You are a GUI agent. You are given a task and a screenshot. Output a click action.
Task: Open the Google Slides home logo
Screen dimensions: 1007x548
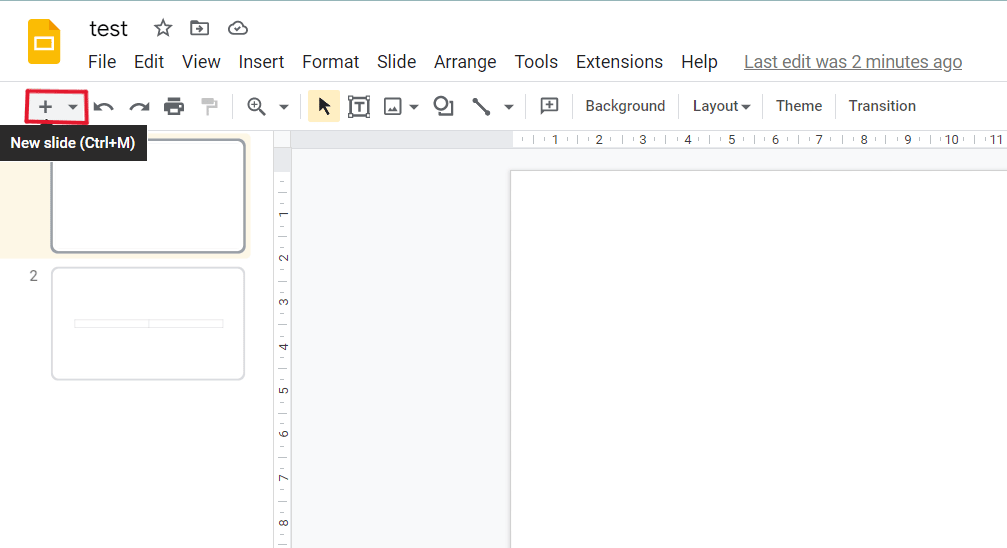(44, 42)
